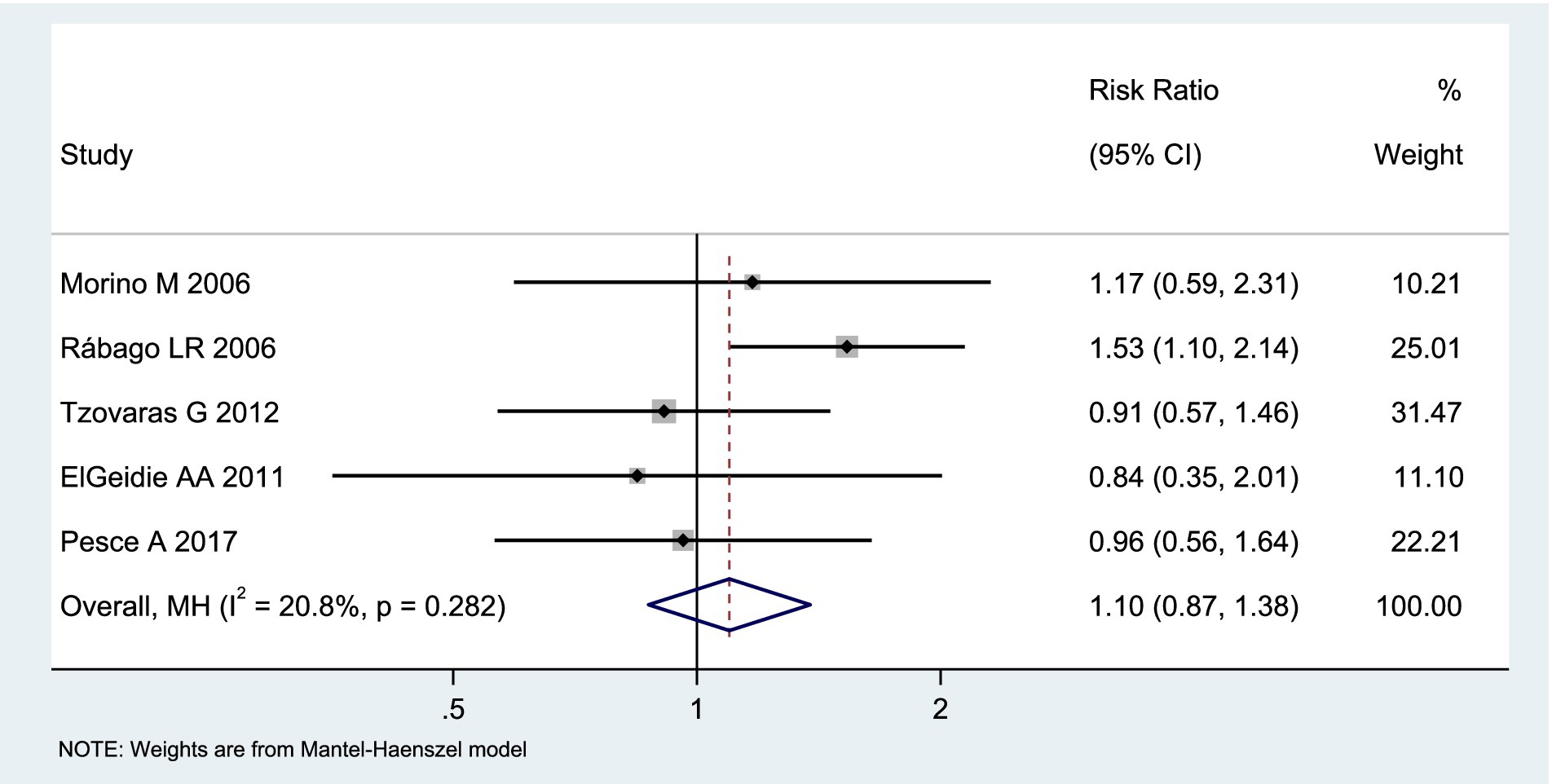Click the Pesce A 2017 point estimate marker
The height and width of the screenshot is (784, 1552).
[683, 540]
